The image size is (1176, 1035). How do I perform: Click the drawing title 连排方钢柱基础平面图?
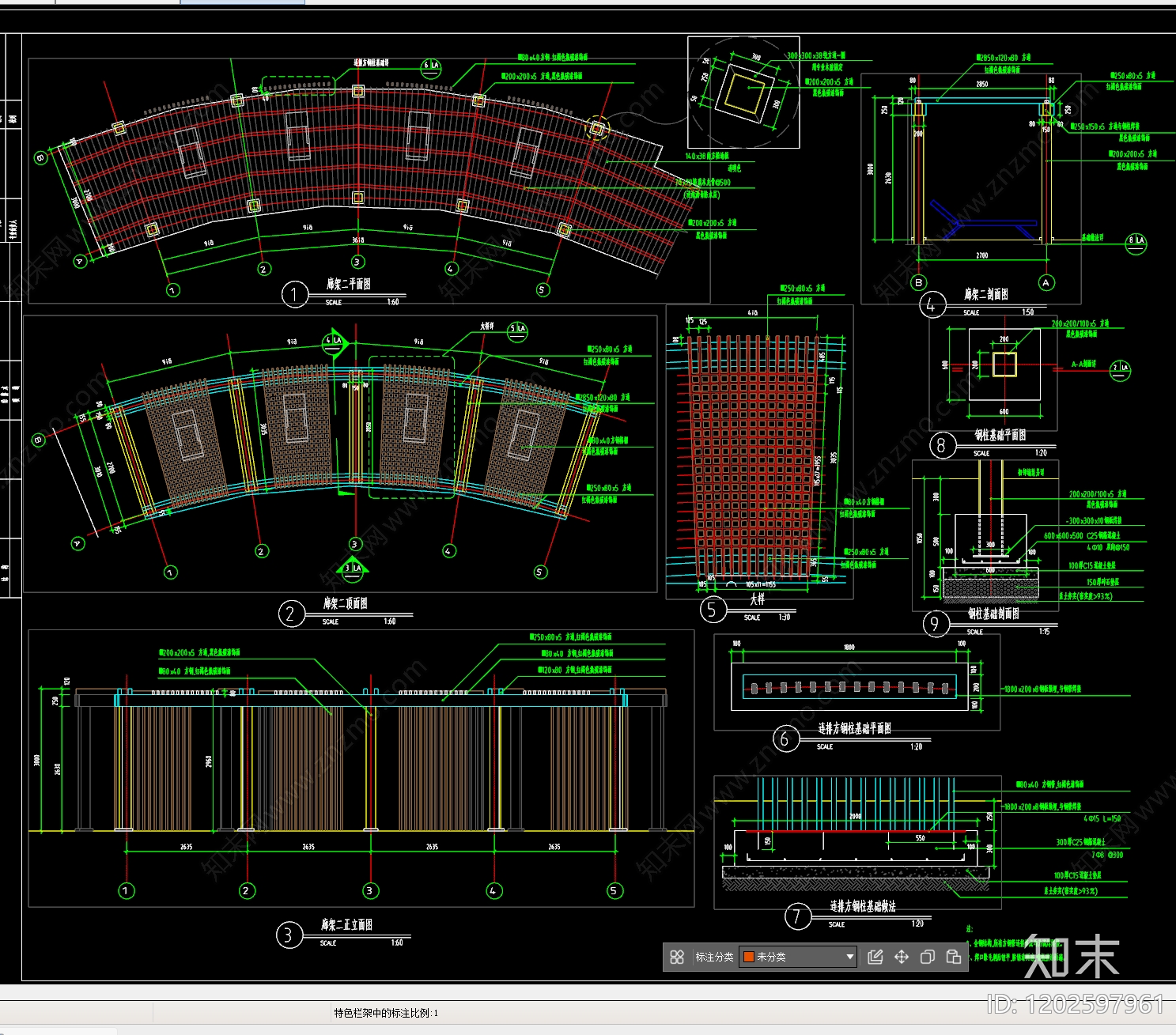pos(854,728)
